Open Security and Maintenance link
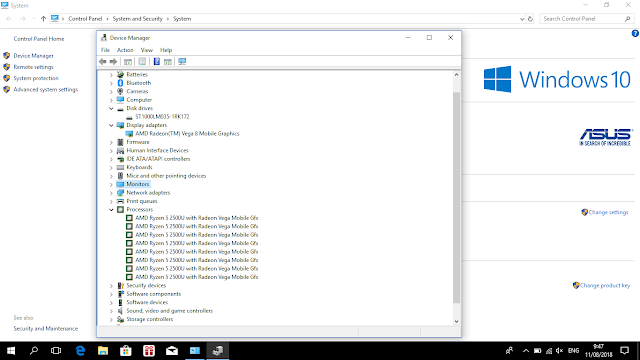 coord(46,329)
